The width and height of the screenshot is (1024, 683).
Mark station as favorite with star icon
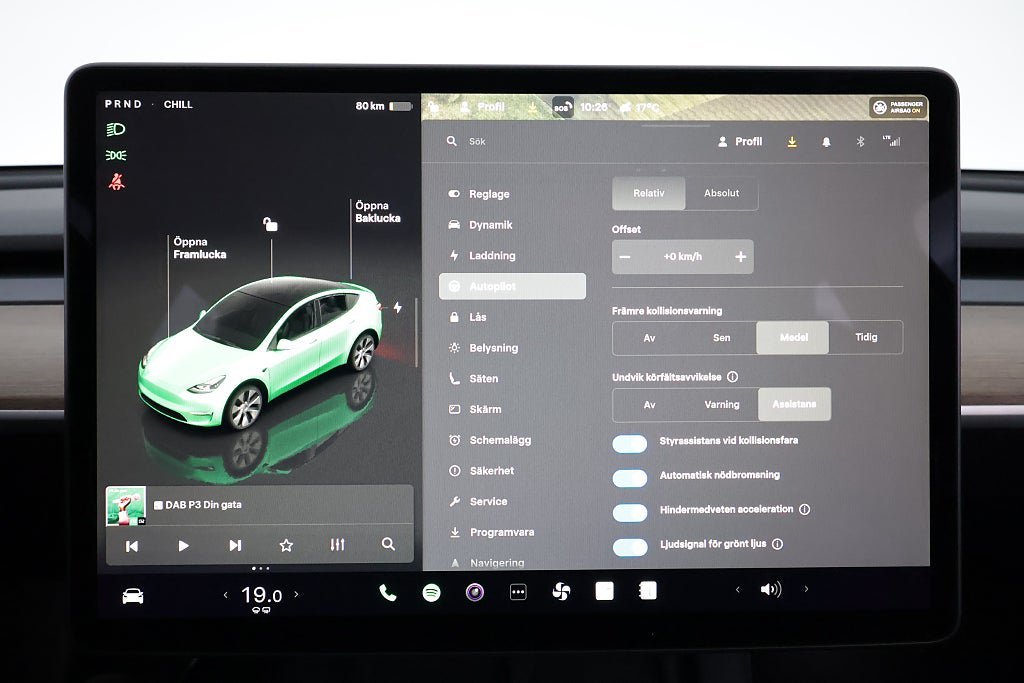[286, 545]
